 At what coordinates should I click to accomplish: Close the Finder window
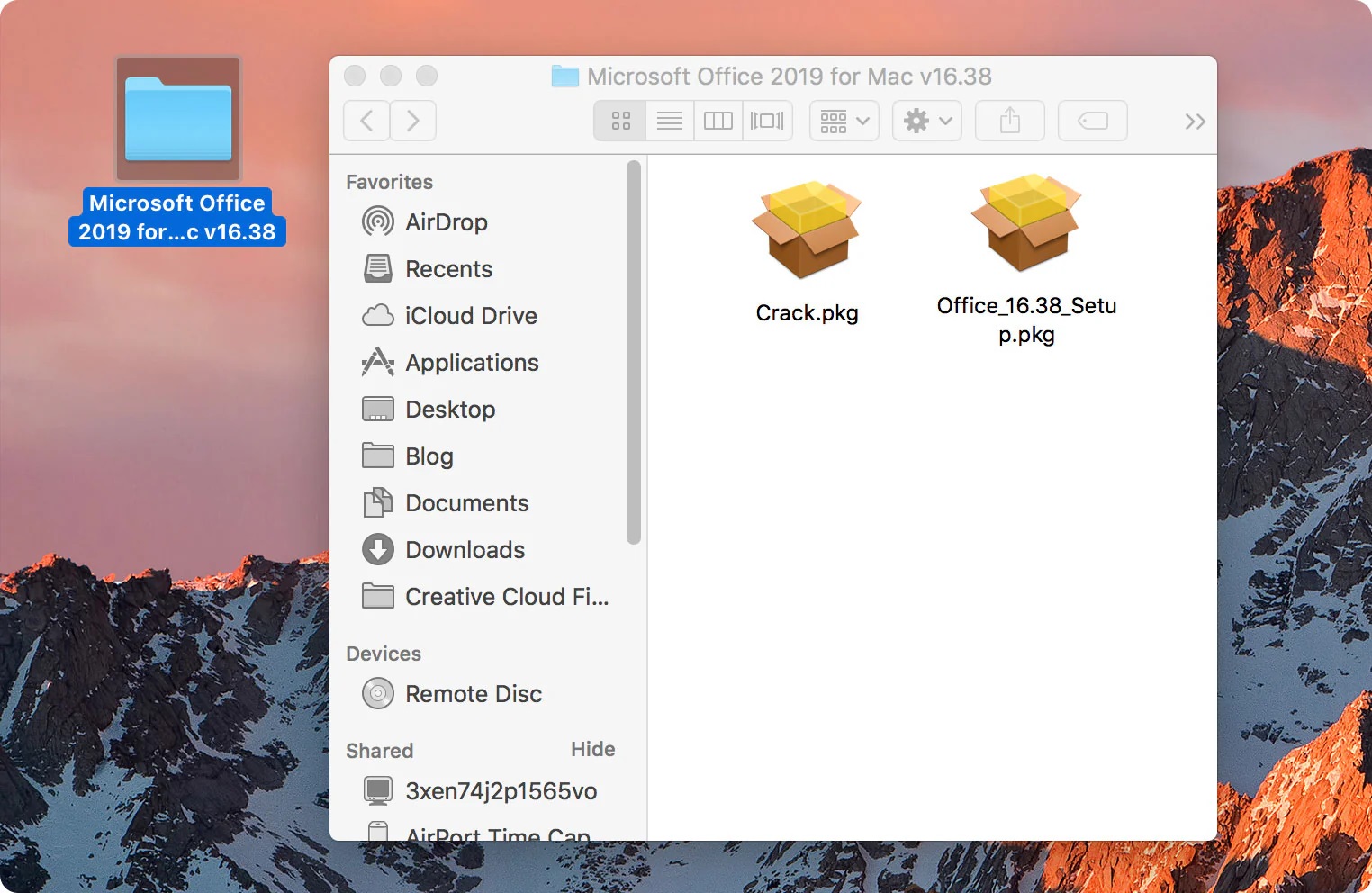click(355, 76)
